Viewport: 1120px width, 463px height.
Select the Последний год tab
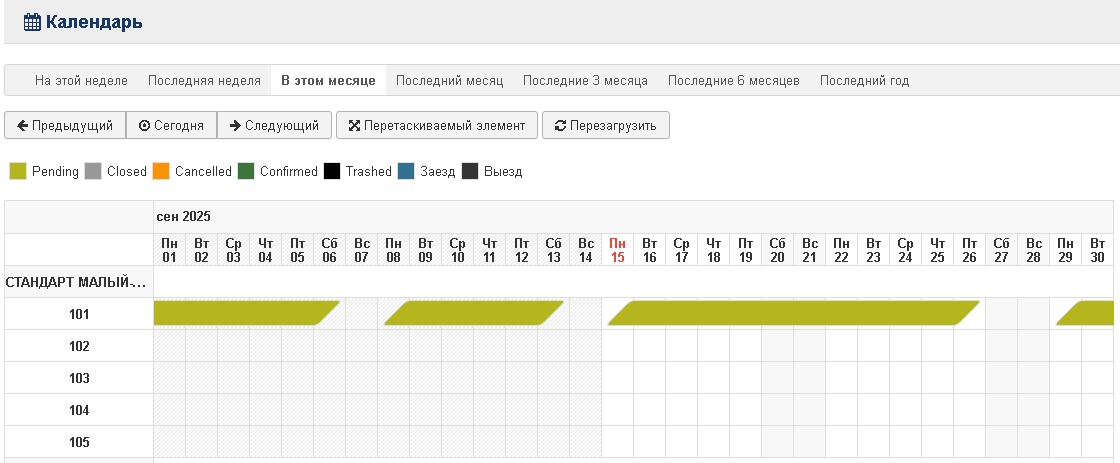point(864,80)
